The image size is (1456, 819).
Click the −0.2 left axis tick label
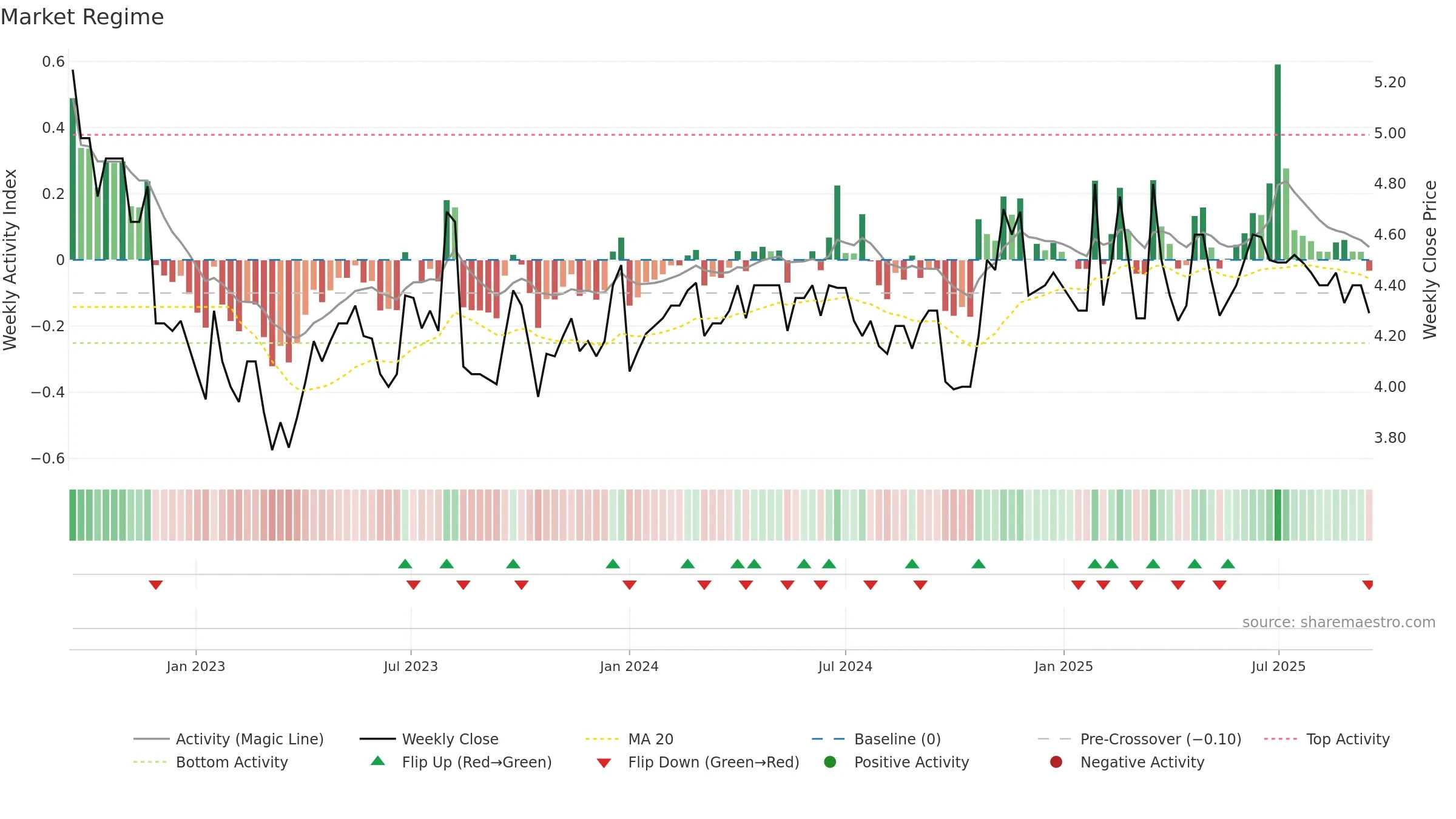point(48,326)
